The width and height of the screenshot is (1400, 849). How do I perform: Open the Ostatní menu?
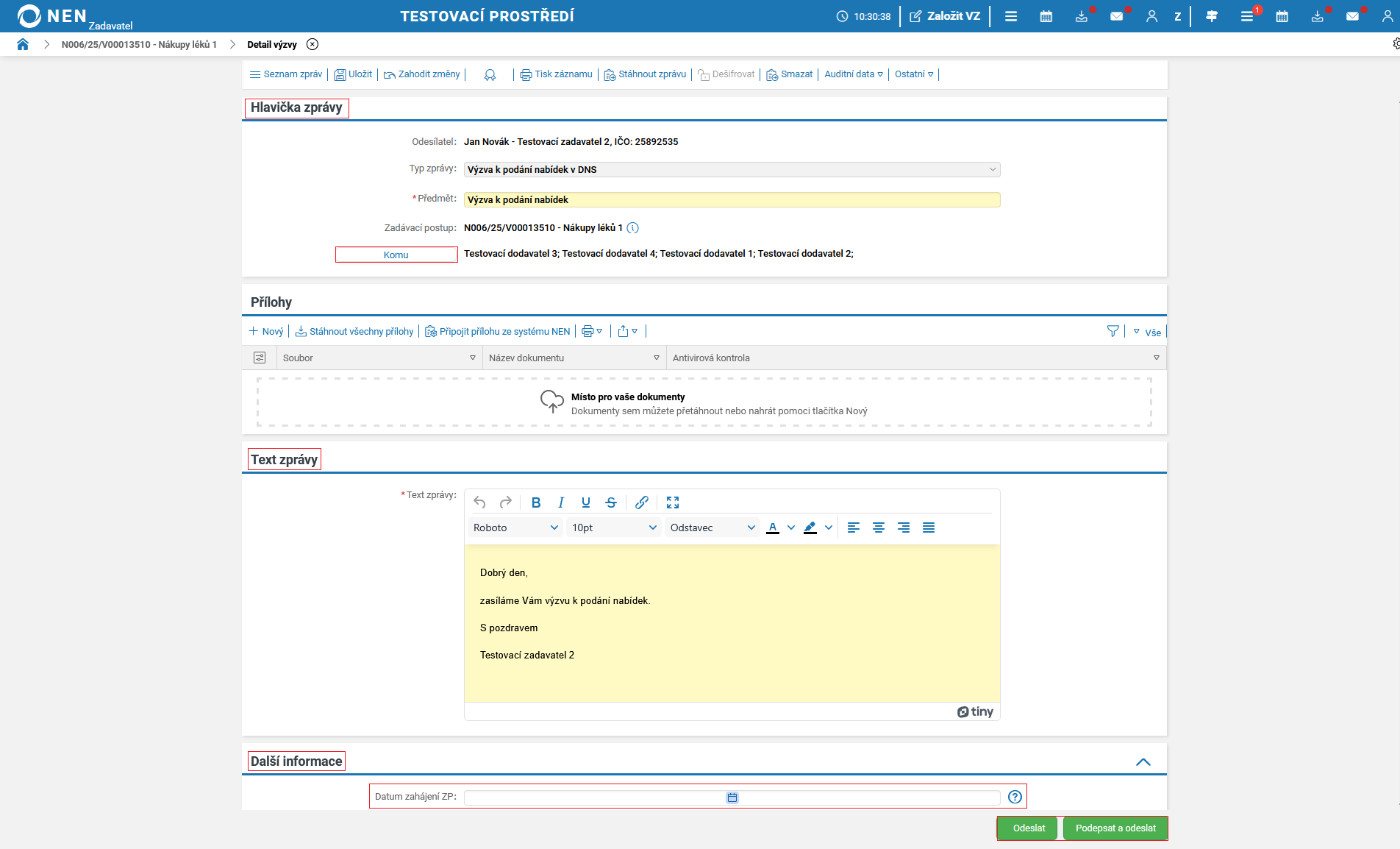tap(914, 74)
